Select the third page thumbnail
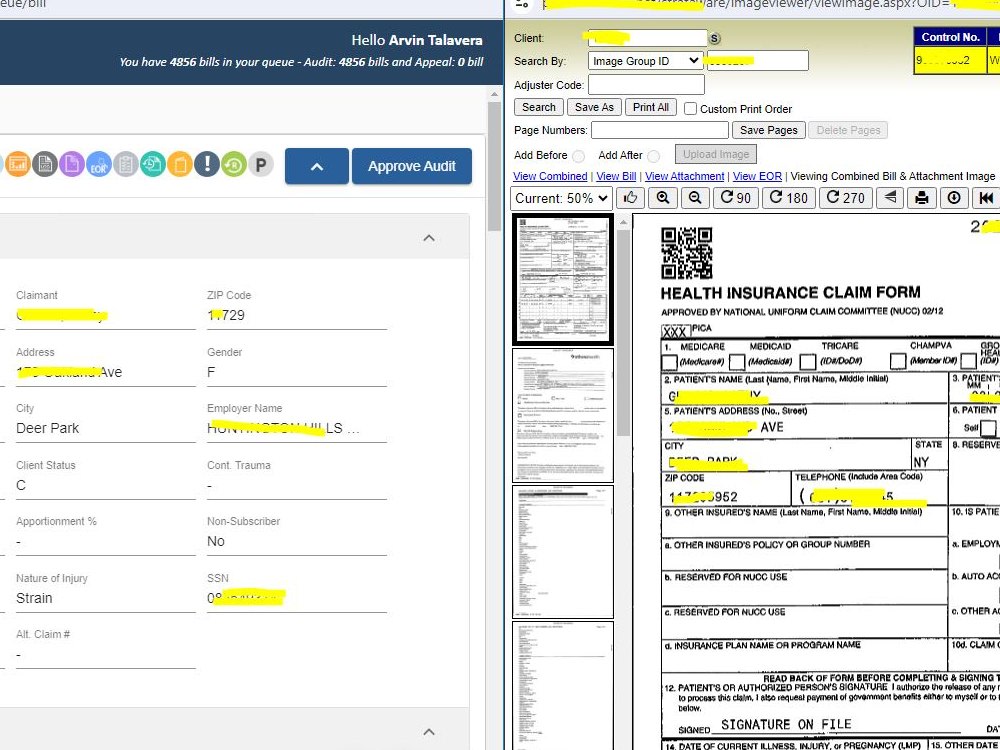 (563, 552)
